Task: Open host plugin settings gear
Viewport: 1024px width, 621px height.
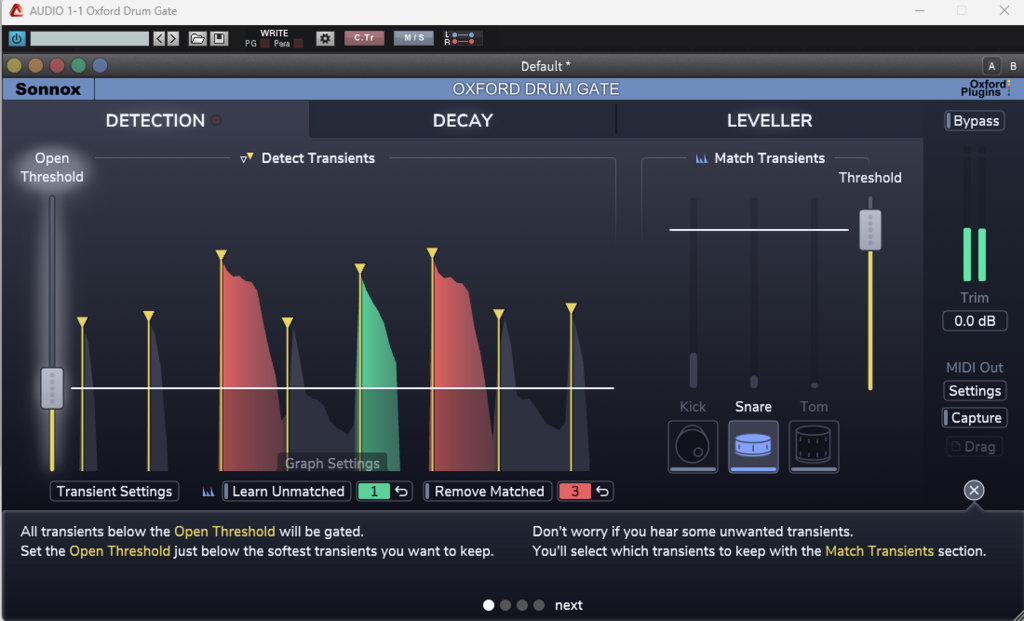Action: coord(325,39)
